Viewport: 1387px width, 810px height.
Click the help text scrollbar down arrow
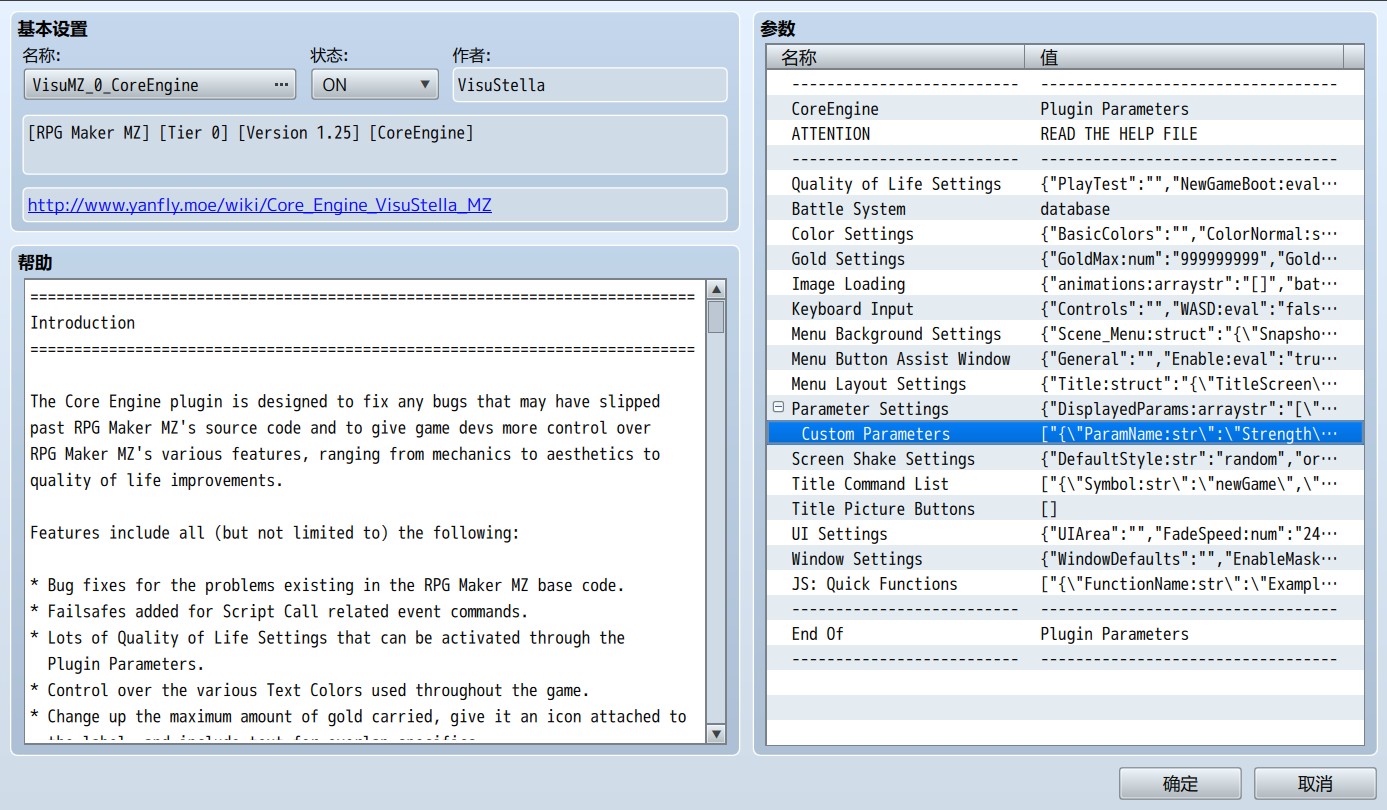pyautogui.click(x=716, y=733)
